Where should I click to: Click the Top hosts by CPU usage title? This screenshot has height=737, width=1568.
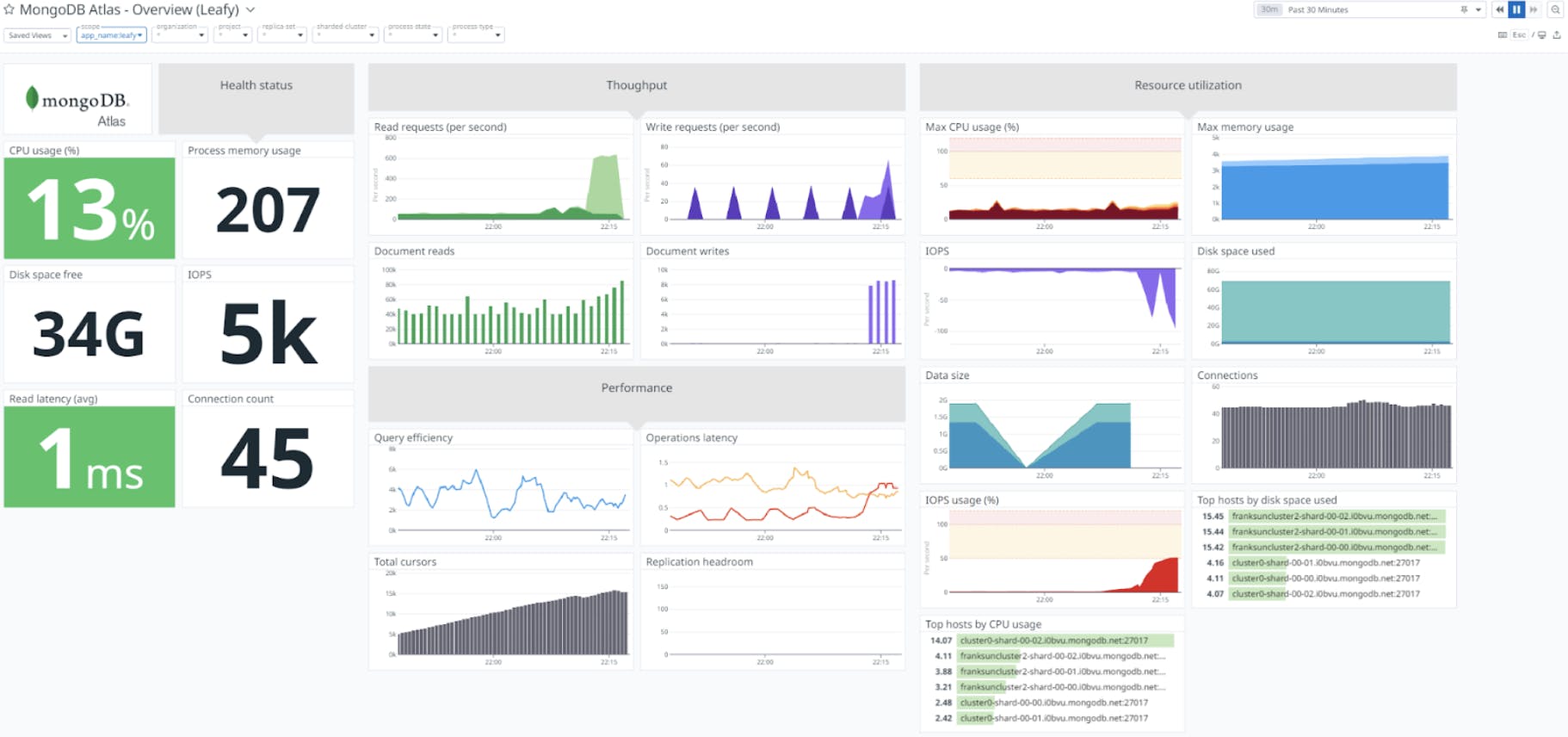[x=983, y=624]
